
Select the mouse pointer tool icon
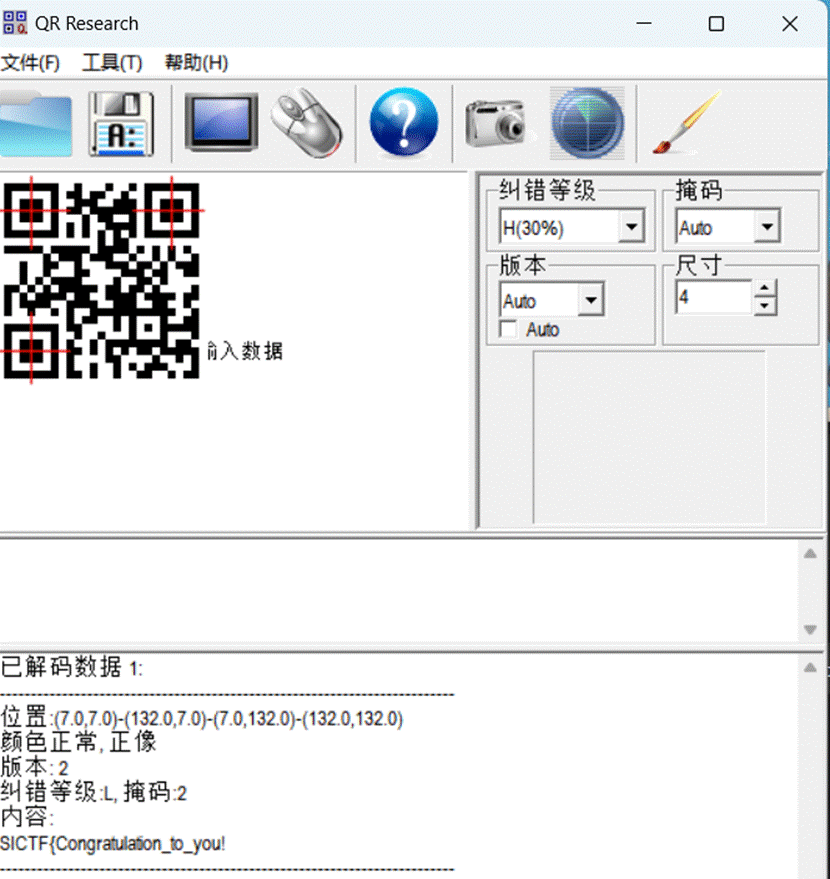click(x=307, y=123)
